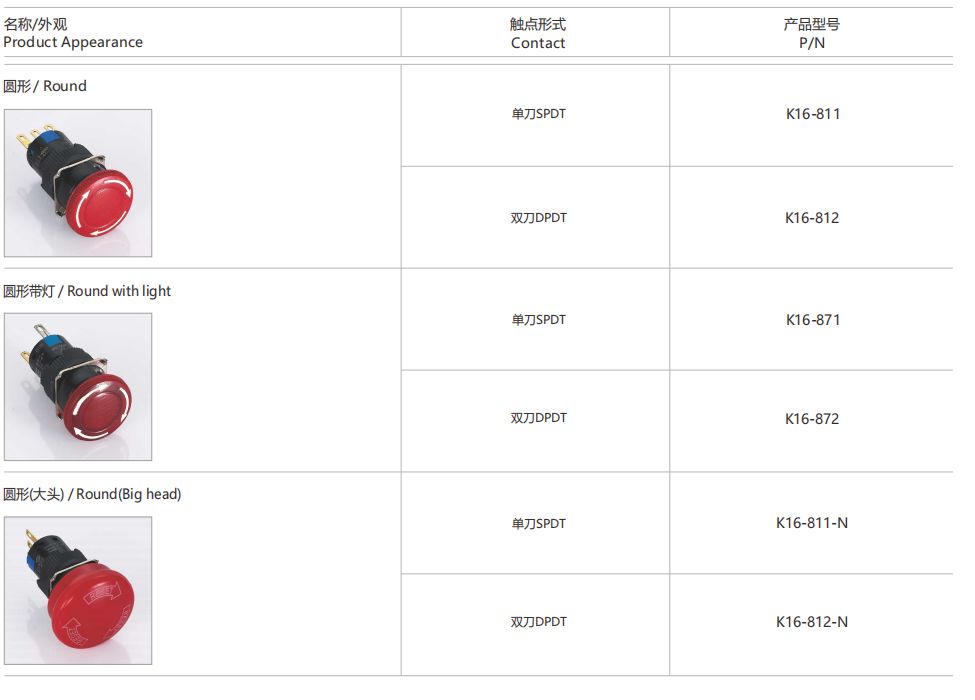Choose part number K16-872
This screenshot has height=700, width=975.
click(x=812, y=419)
